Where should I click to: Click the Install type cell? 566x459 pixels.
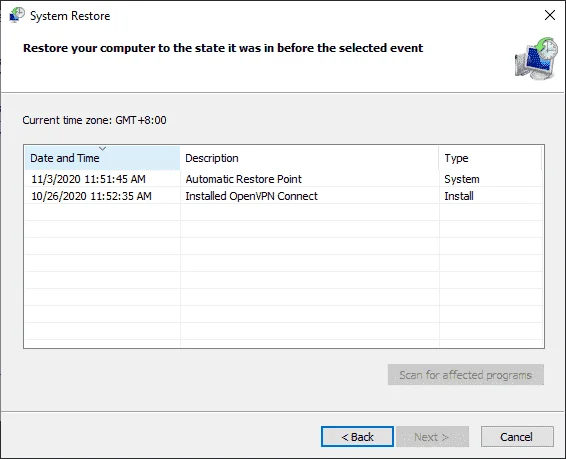click(x=459, y=196)
